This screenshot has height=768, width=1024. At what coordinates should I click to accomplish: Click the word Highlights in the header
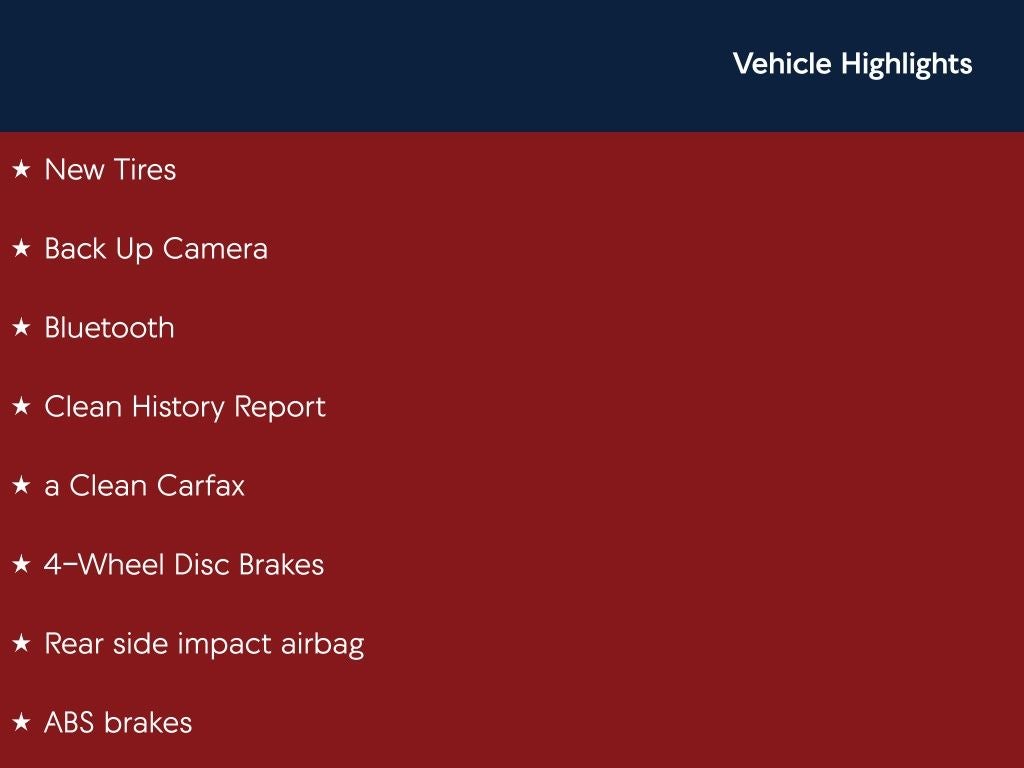pos(906,64)
